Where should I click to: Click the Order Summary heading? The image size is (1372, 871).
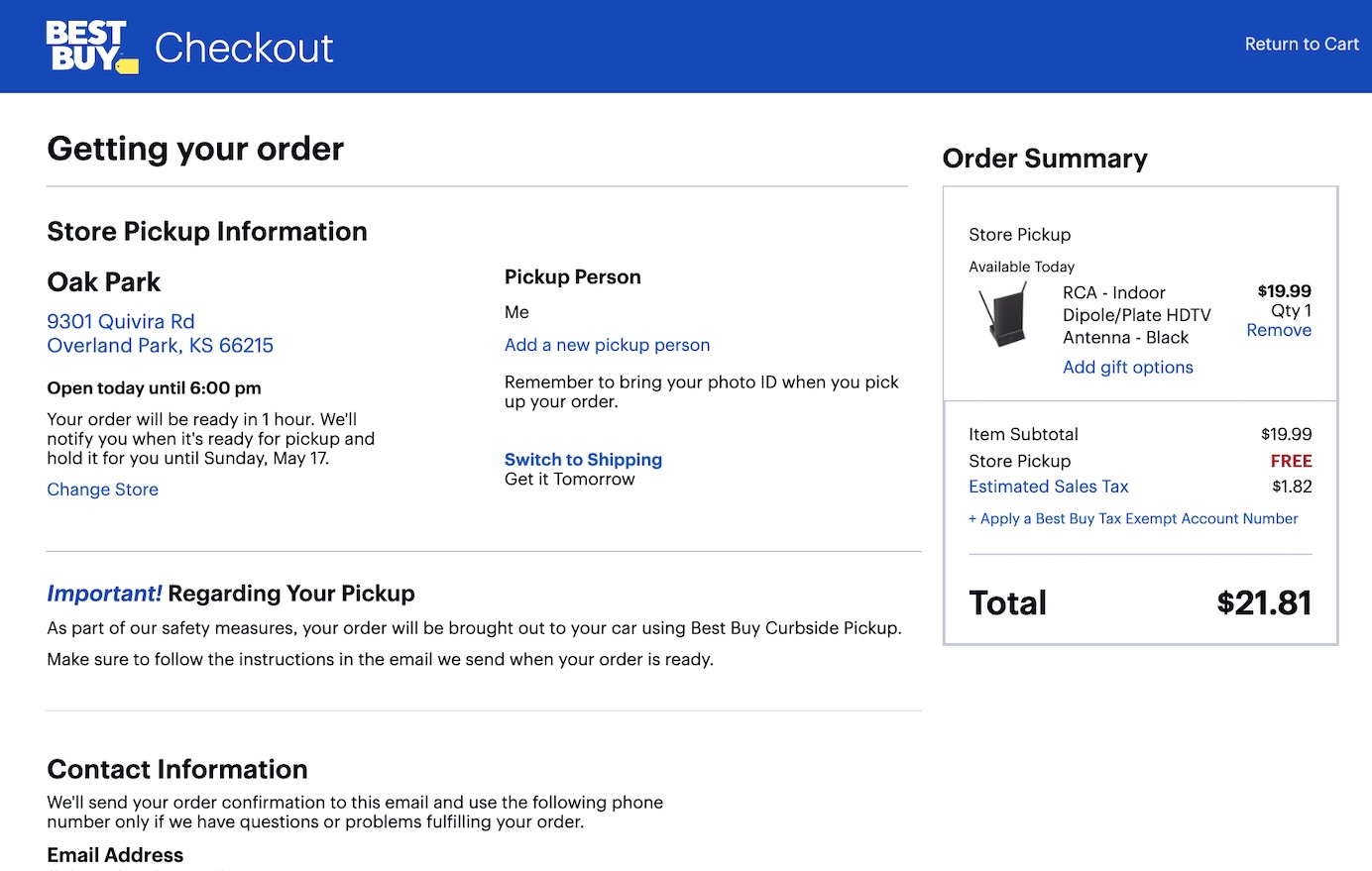(1044, 159)
